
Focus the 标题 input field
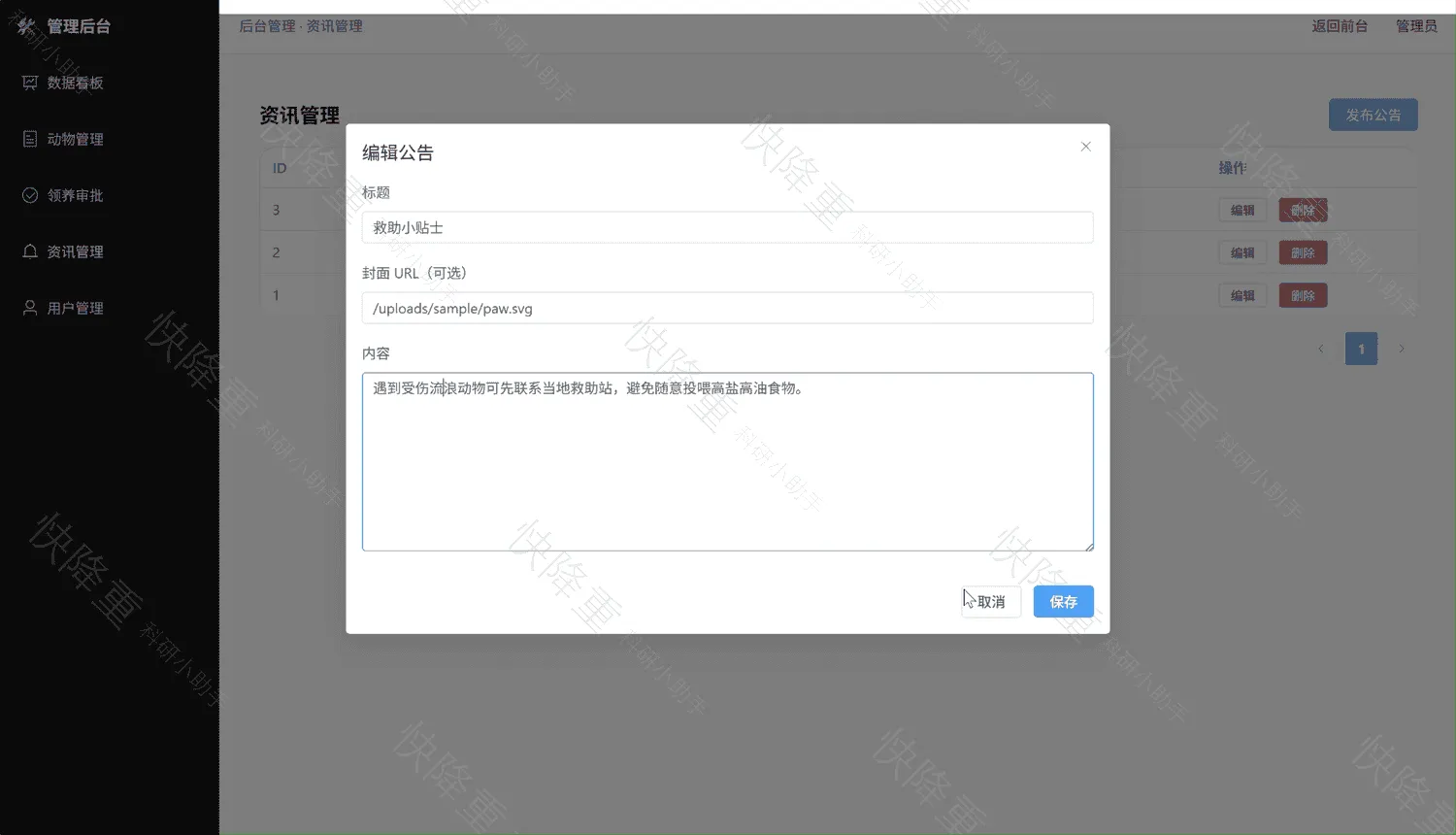pos(728,227)
